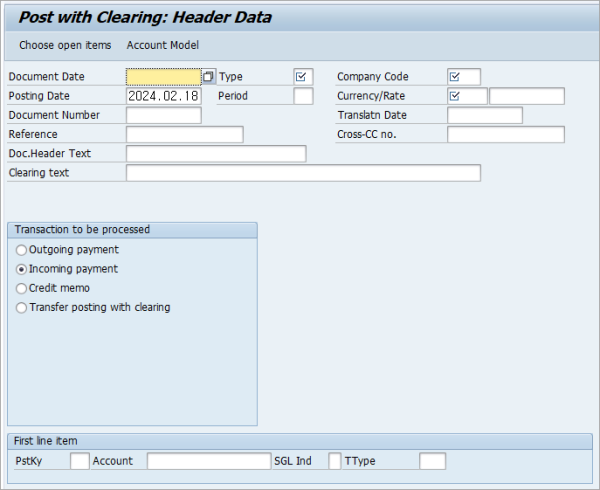
Task: Click the Reference input field
Action: pyautogui.click(x=185, y=134)
